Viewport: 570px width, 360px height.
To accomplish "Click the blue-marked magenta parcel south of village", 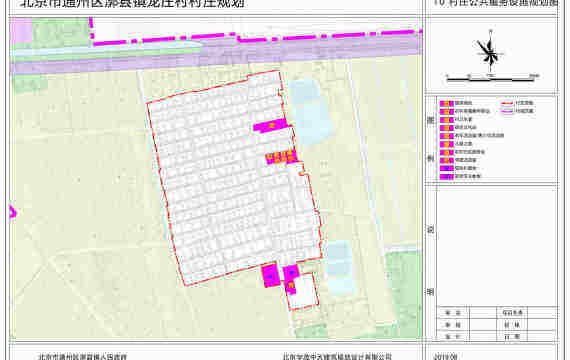I will point(270,276).
